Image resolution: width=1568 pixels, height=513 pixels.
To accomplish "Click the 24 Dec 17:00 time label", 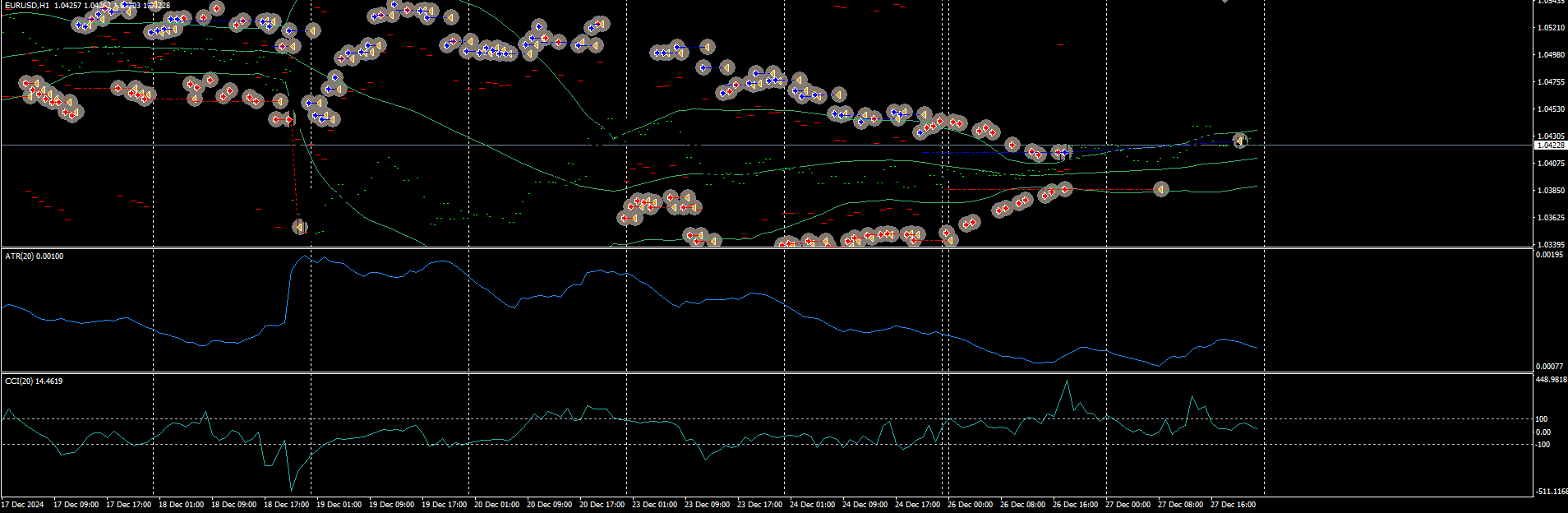I will (917, 505).
